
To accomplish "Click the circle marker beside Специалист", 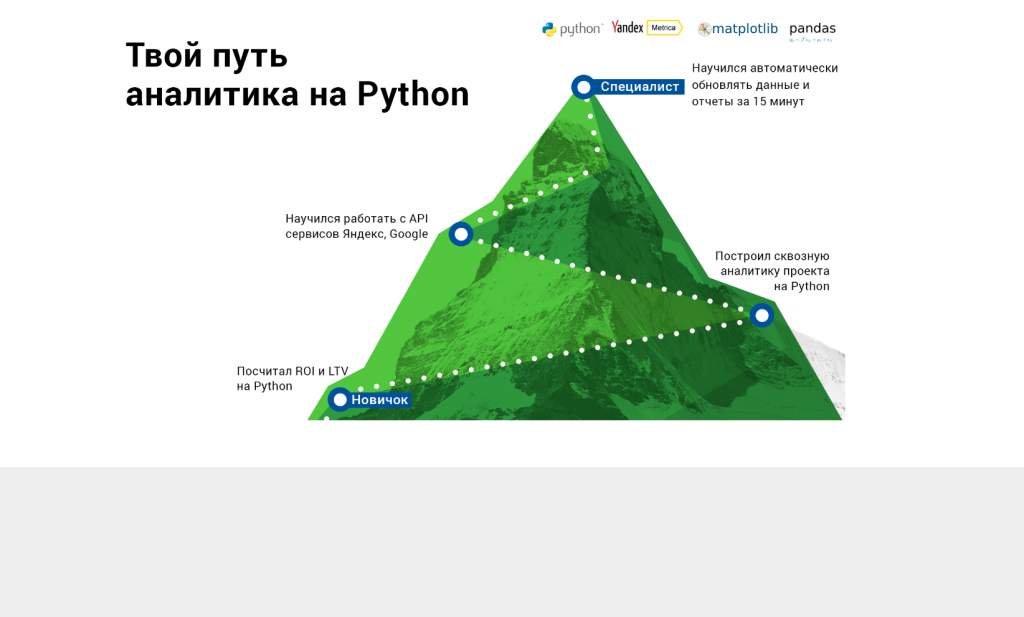I will (583, 87).
